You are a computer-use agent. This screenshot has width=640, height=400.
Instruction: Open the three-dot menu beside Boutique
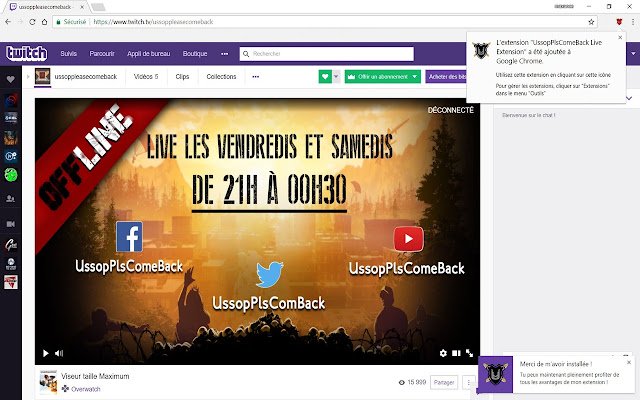tap(224, 54)
